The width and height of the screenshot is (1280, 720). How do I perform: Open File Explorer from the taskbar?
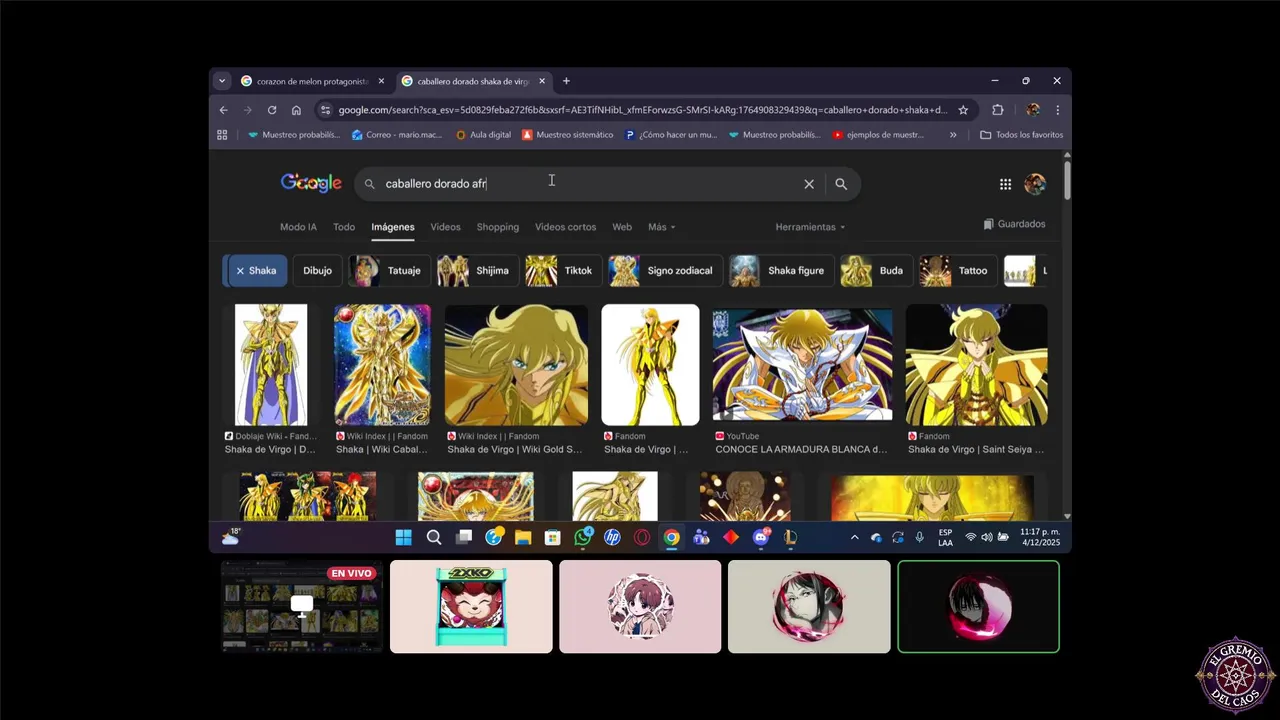523,538
